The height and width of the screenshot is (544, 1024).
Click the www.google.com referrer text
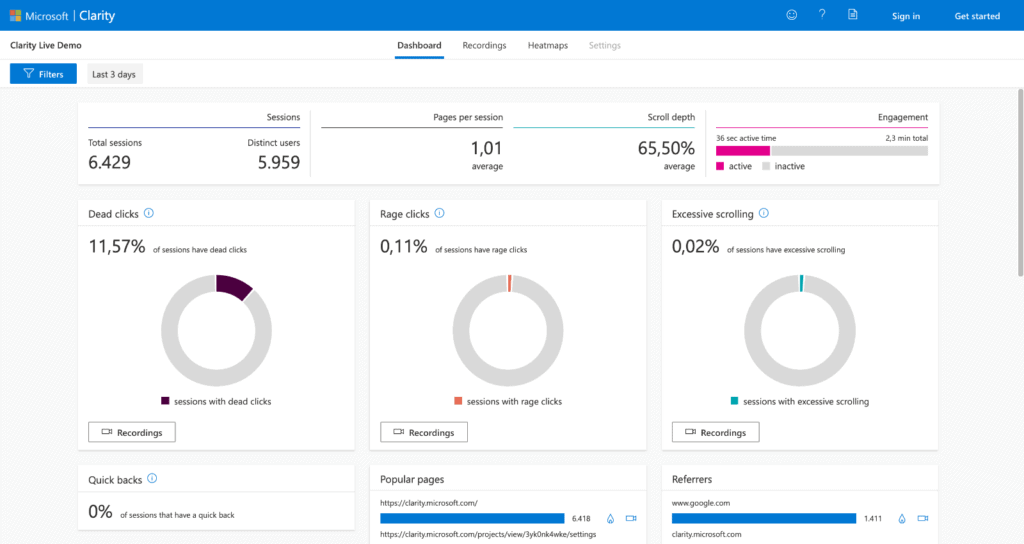(x=701, y=503)
